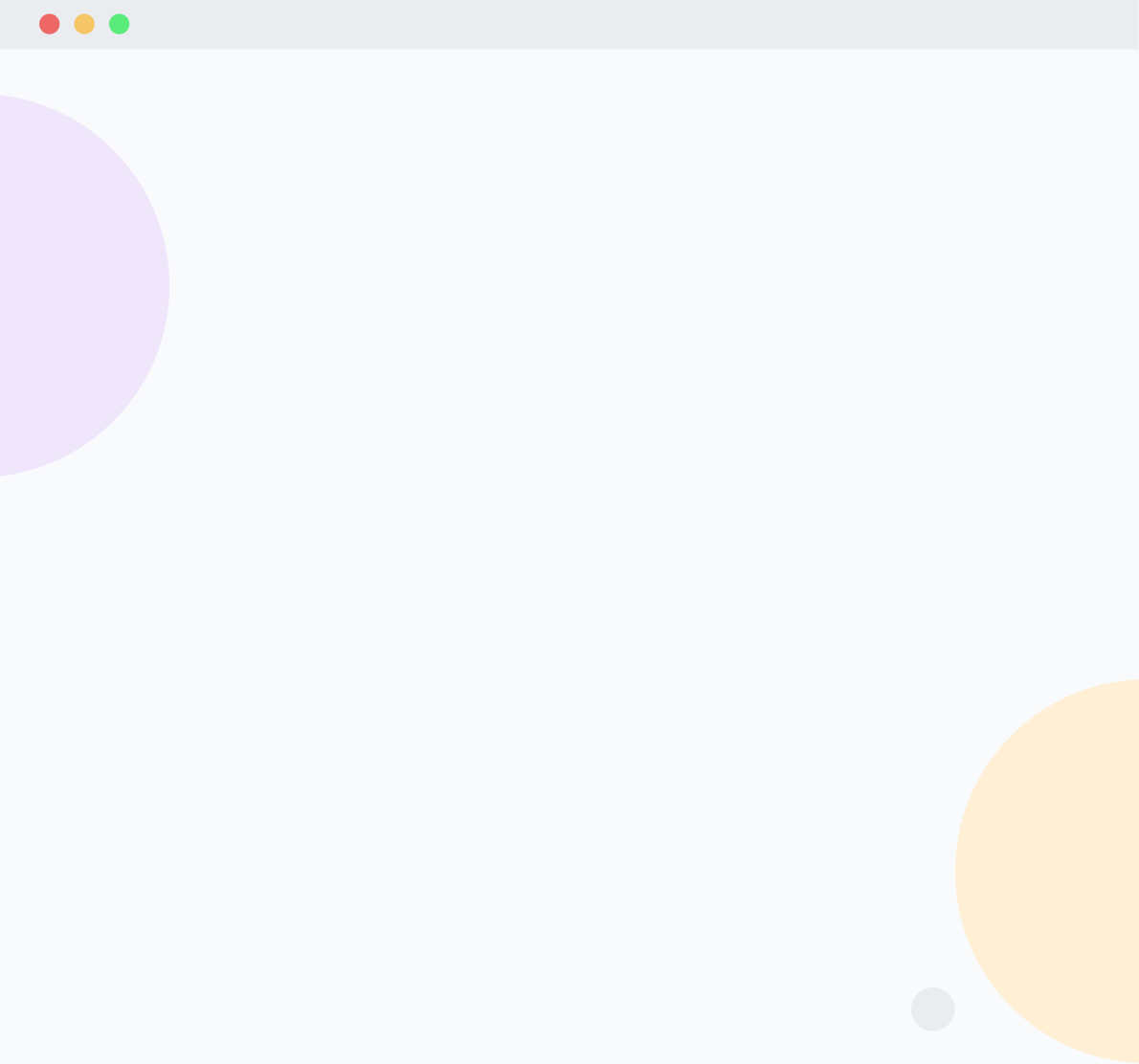Click the green maximize window dot
1139x1064 pixels.
coord(119,24)
